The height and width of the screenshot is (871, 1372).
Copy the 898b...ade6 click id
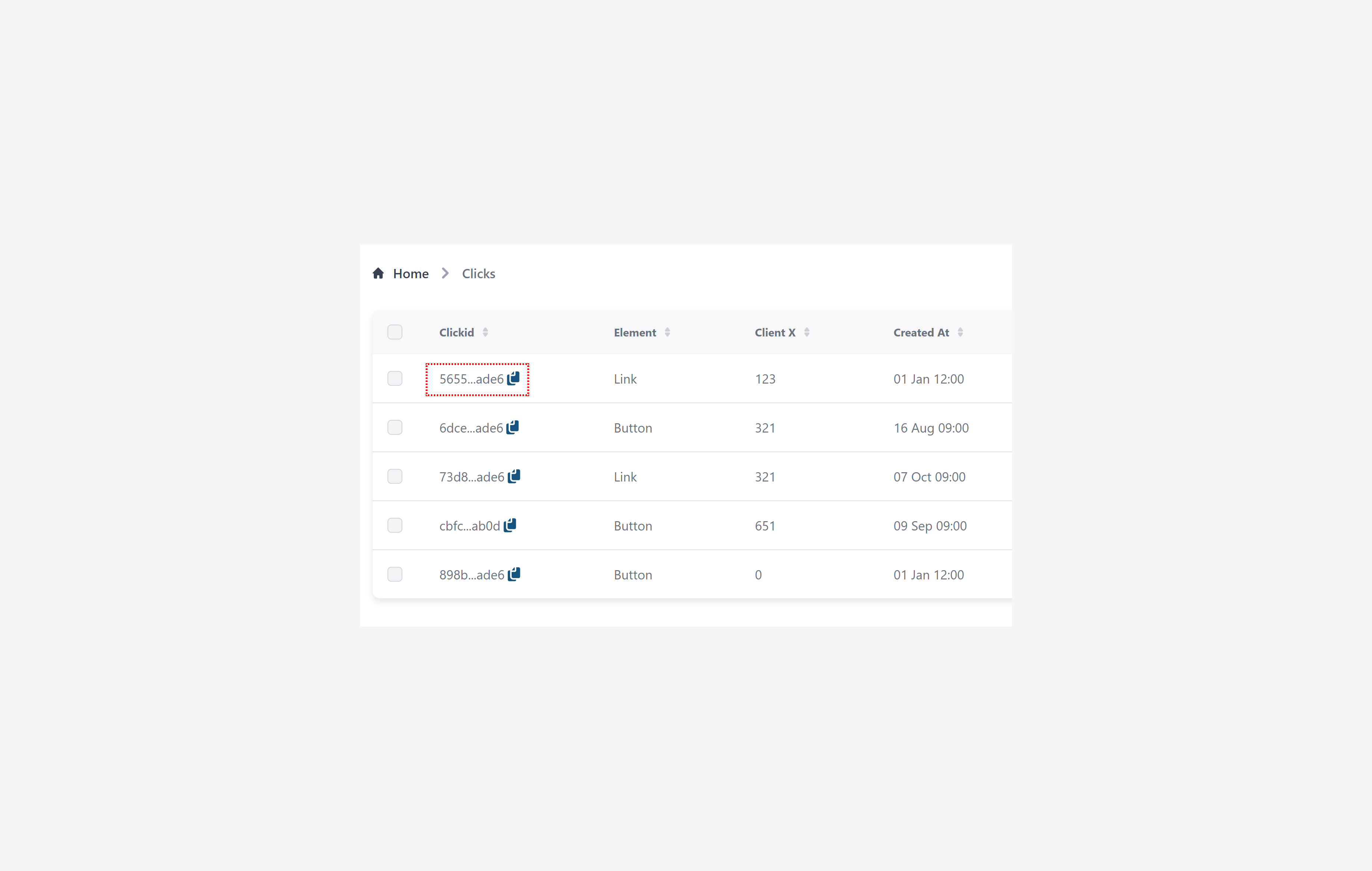tap(514, 575)
